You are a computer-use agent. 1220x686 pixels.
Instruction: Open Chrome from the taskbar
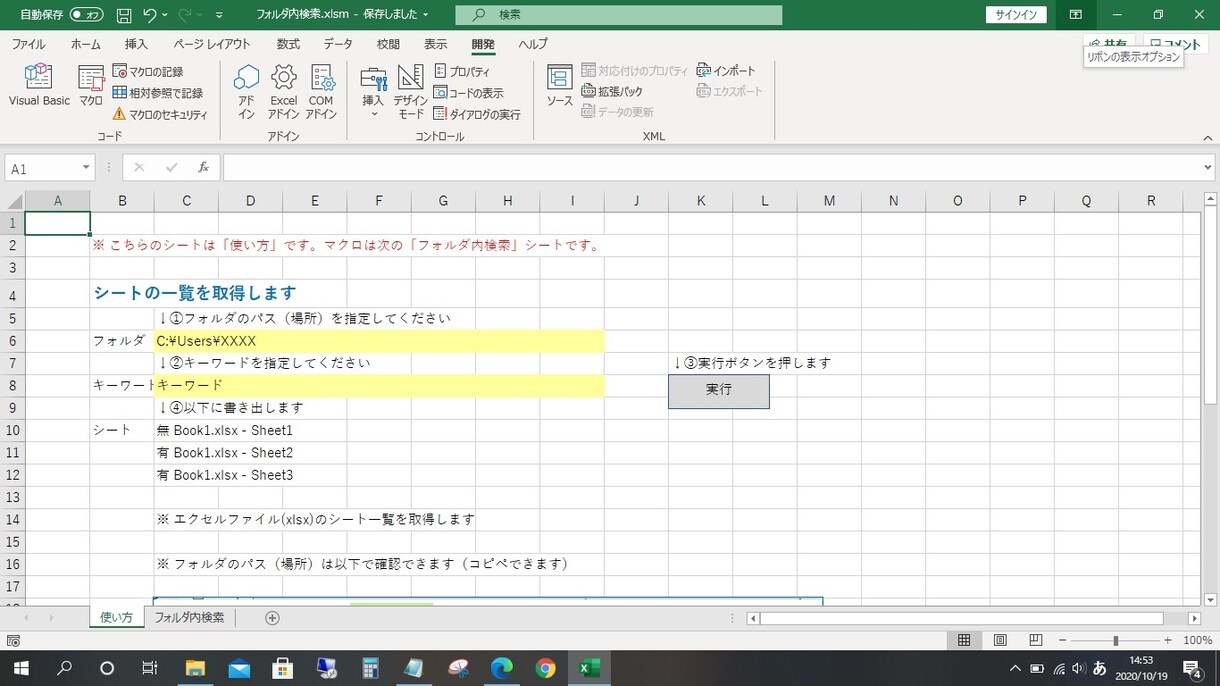pyautogui.click(x=546, y=668)
